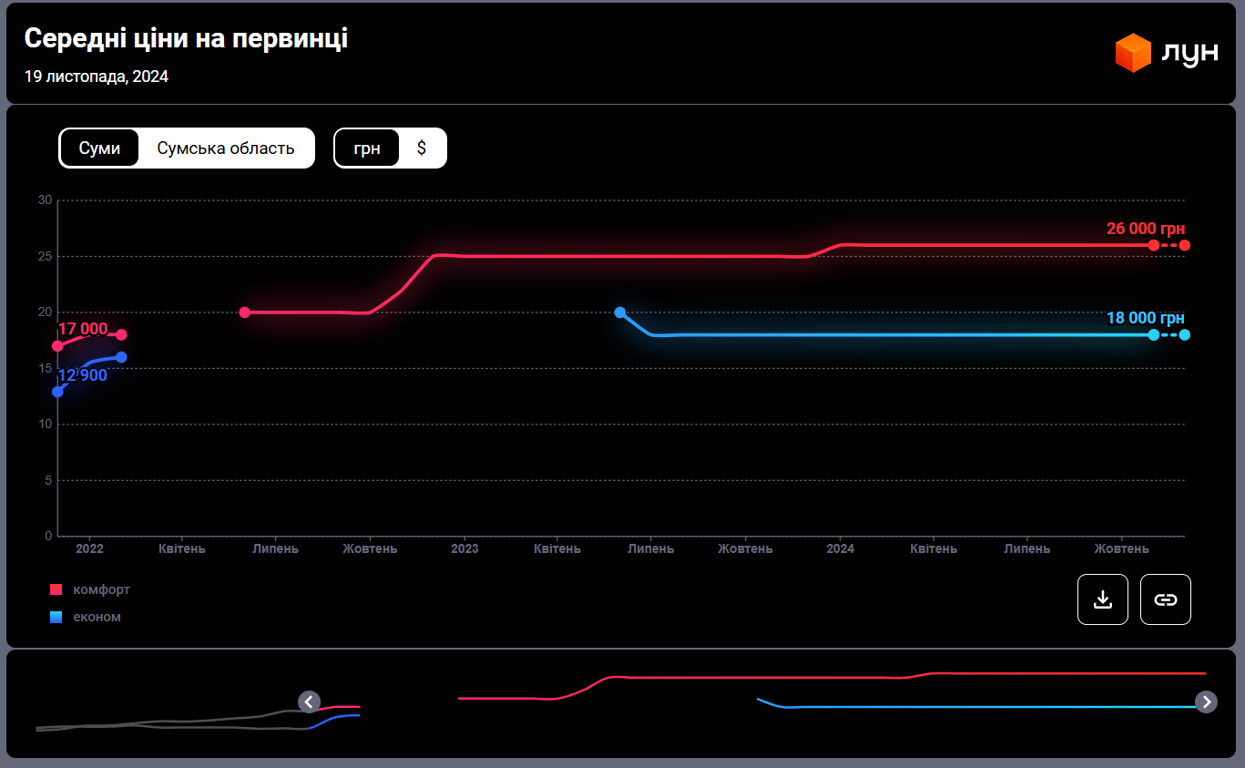Click the red комфорт legend swatch
Viewport: 1245px width, 768px height.
(56, 590)
